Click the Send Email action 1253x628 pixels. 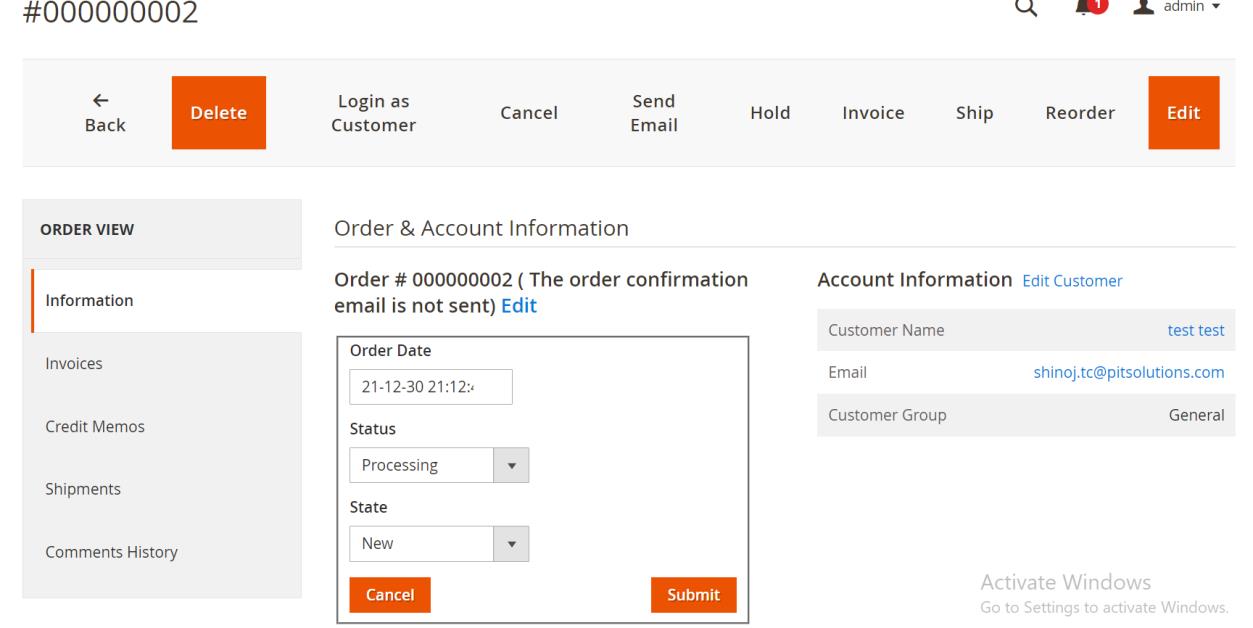tap(654, 113)
